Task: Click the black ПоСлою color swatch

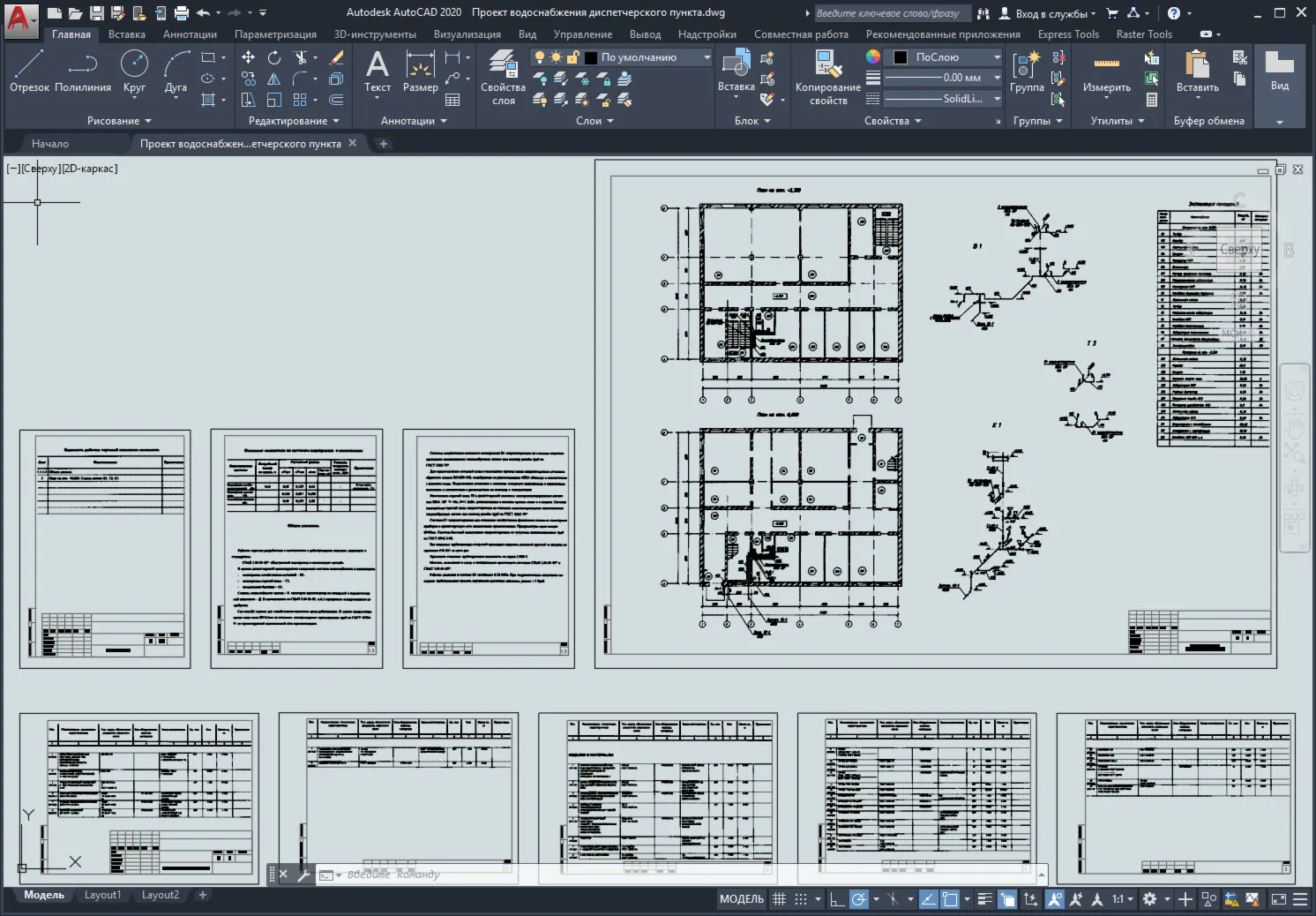Action: point(900,56)
